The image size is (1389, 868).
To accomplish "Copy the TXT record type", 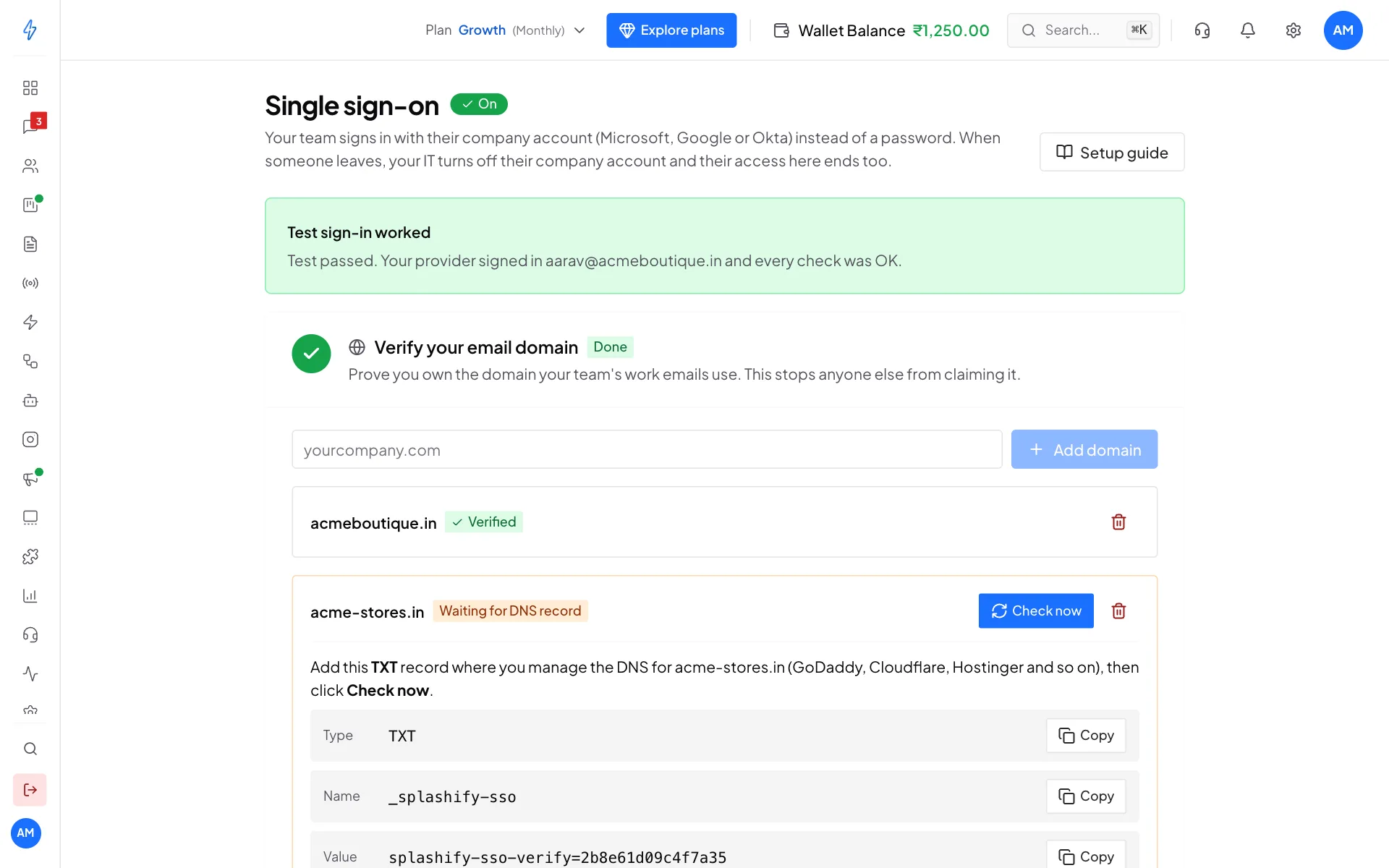I will coord(1086,736).
